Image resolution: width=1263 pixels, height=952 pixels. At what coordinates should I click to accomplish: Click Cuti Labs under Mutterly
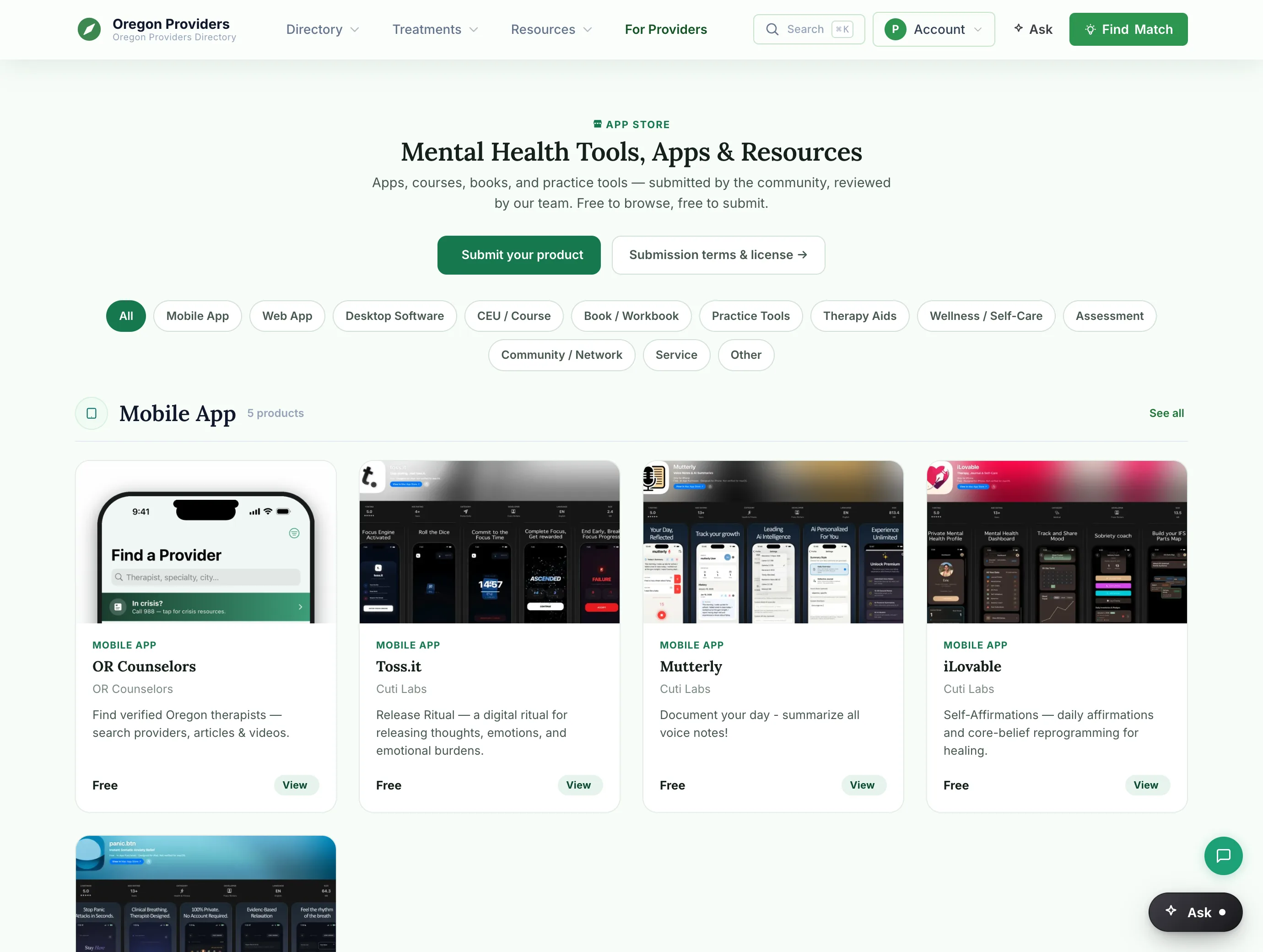coord(685,689)
